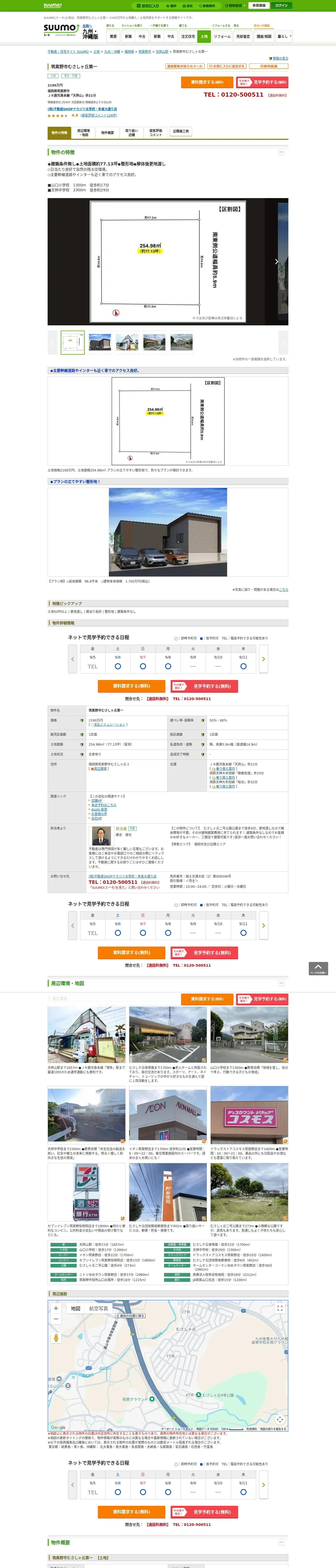Screen dimensions: 336x1568
Task: Collapse the 物件の特徴 section
Action: click(x=281, y=152)
